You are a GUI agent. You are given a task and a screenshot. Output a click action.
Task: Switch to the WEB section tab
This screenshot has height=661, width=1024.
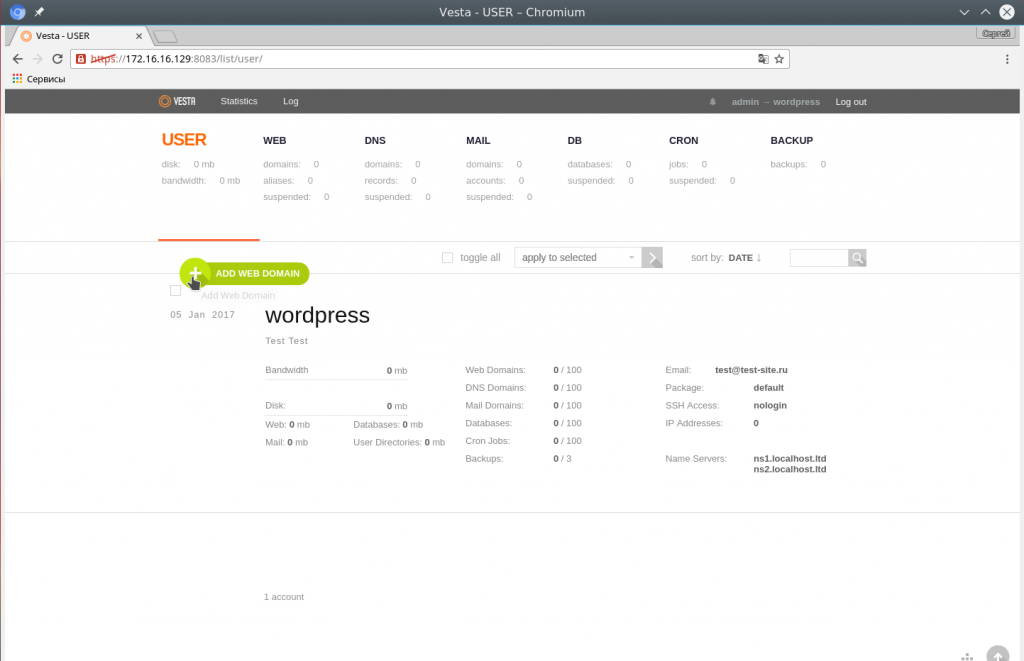275,141
